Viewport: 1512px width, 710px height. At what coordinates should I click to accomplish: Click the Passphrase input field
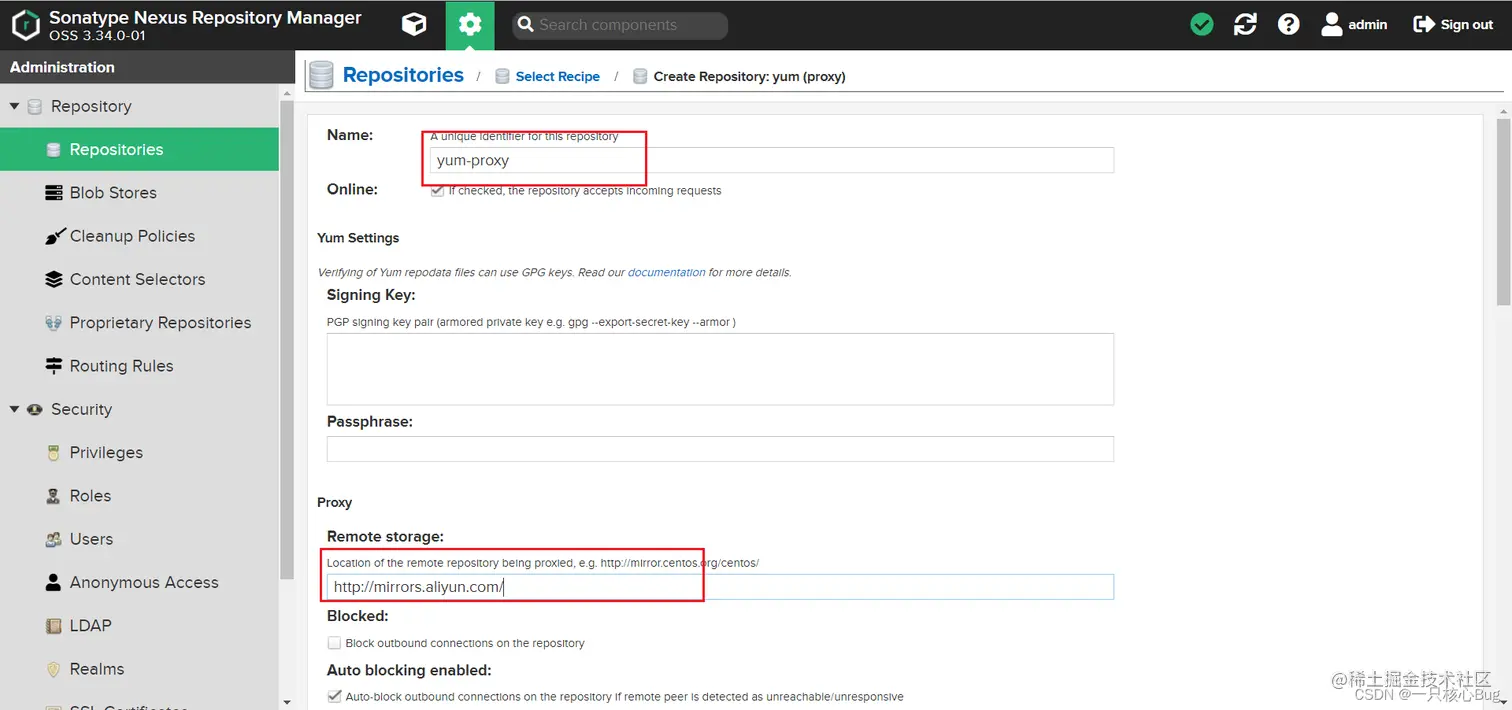coord(720,449)
